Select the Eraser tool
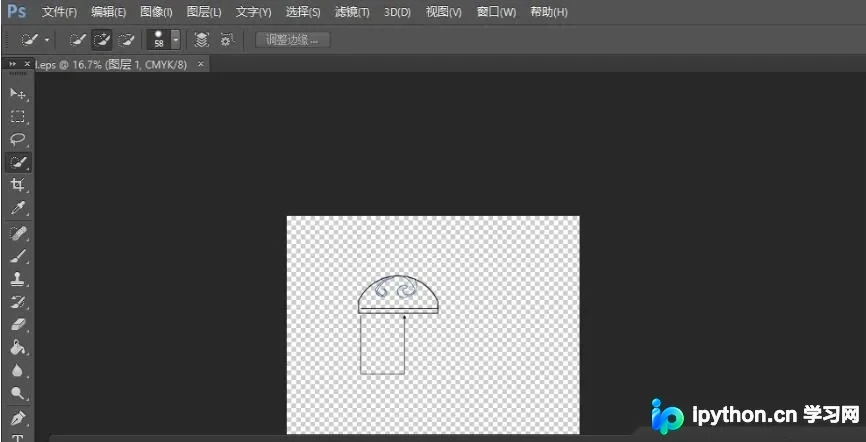Viewport: 866px width, 442px height. pyautogui.click(x=18, y=324)
